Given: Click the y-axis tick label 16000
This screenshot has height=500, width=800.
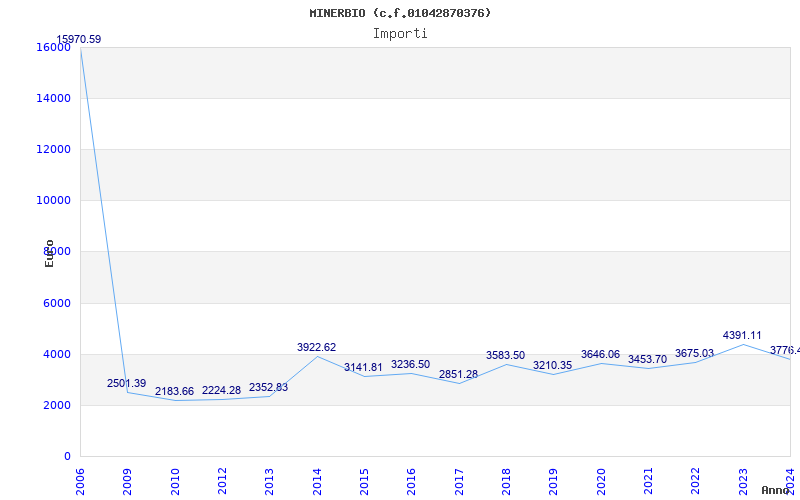Looking at the screenshot, I should [54, 47].
